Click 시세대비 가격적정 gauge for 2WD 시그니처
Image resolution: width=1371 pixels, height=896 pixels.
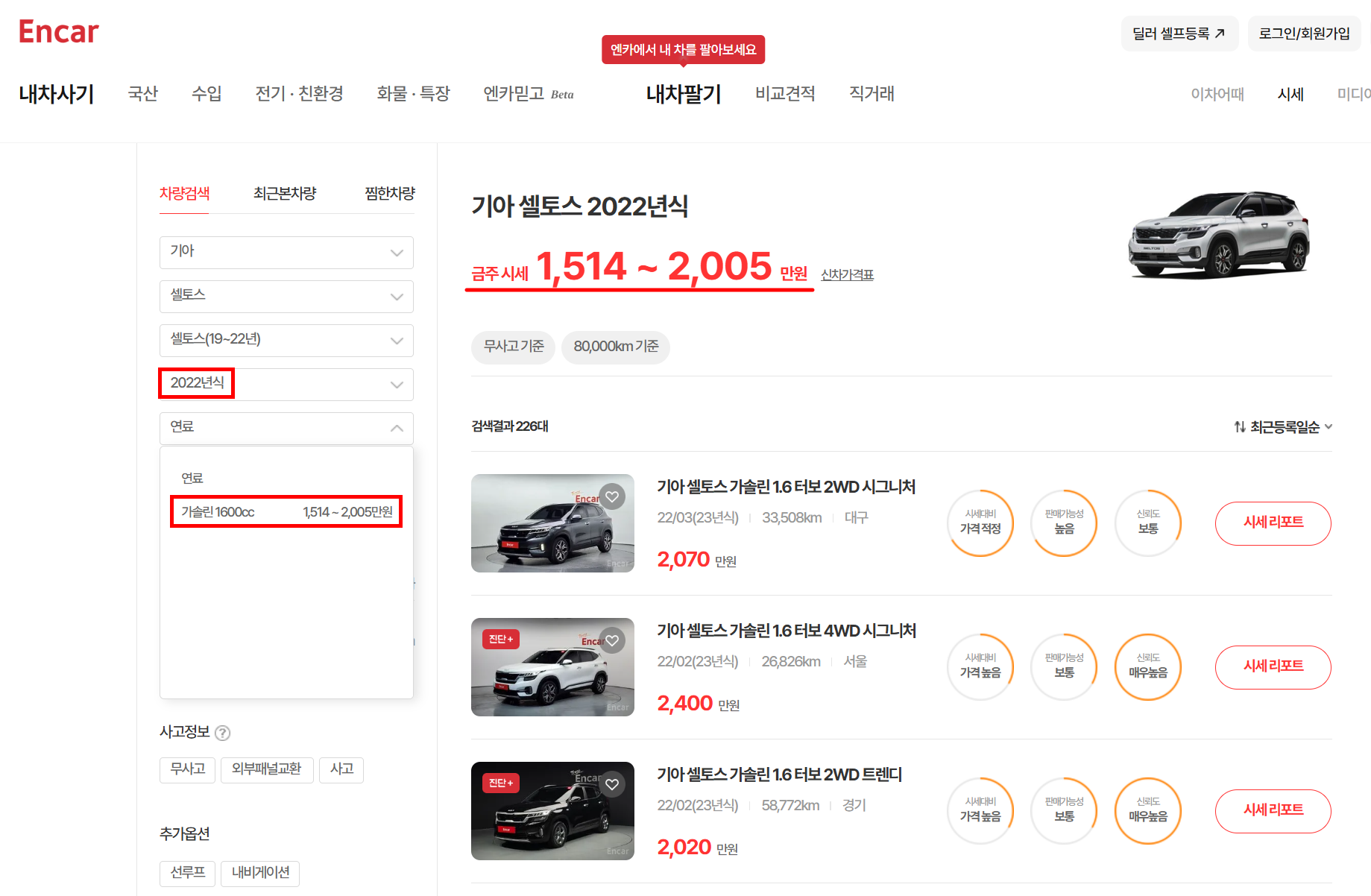click(x=980, y=523)
